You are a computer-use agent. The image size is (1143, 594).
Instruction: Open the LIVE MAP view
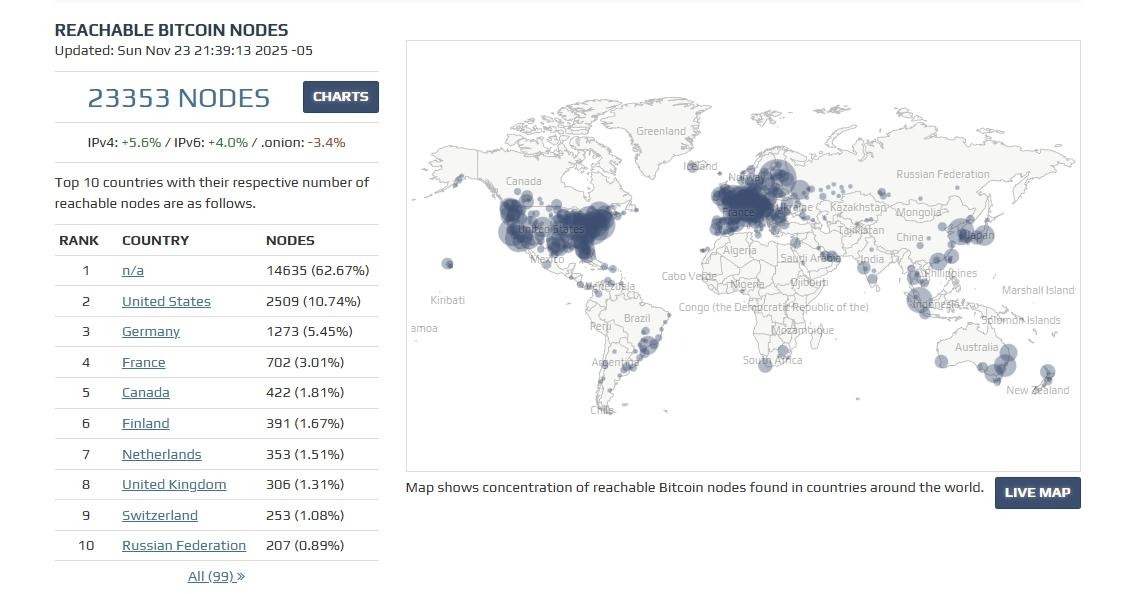pyautogui.click(x=1037, y=492)
